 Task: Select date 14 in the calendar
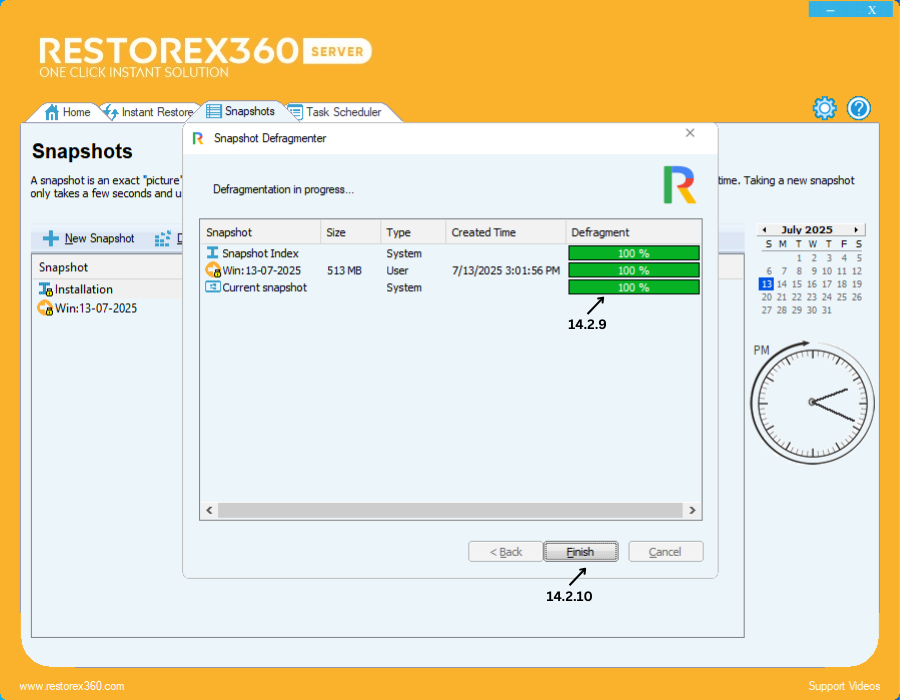(782, 284)
